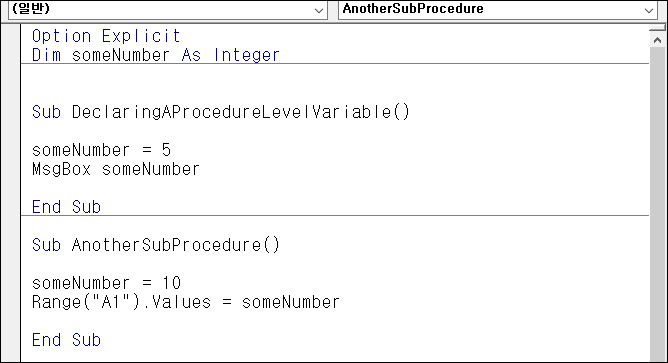
Task: Click the first End Sub line
Action: pyautogui.click(x=66, y=207)
